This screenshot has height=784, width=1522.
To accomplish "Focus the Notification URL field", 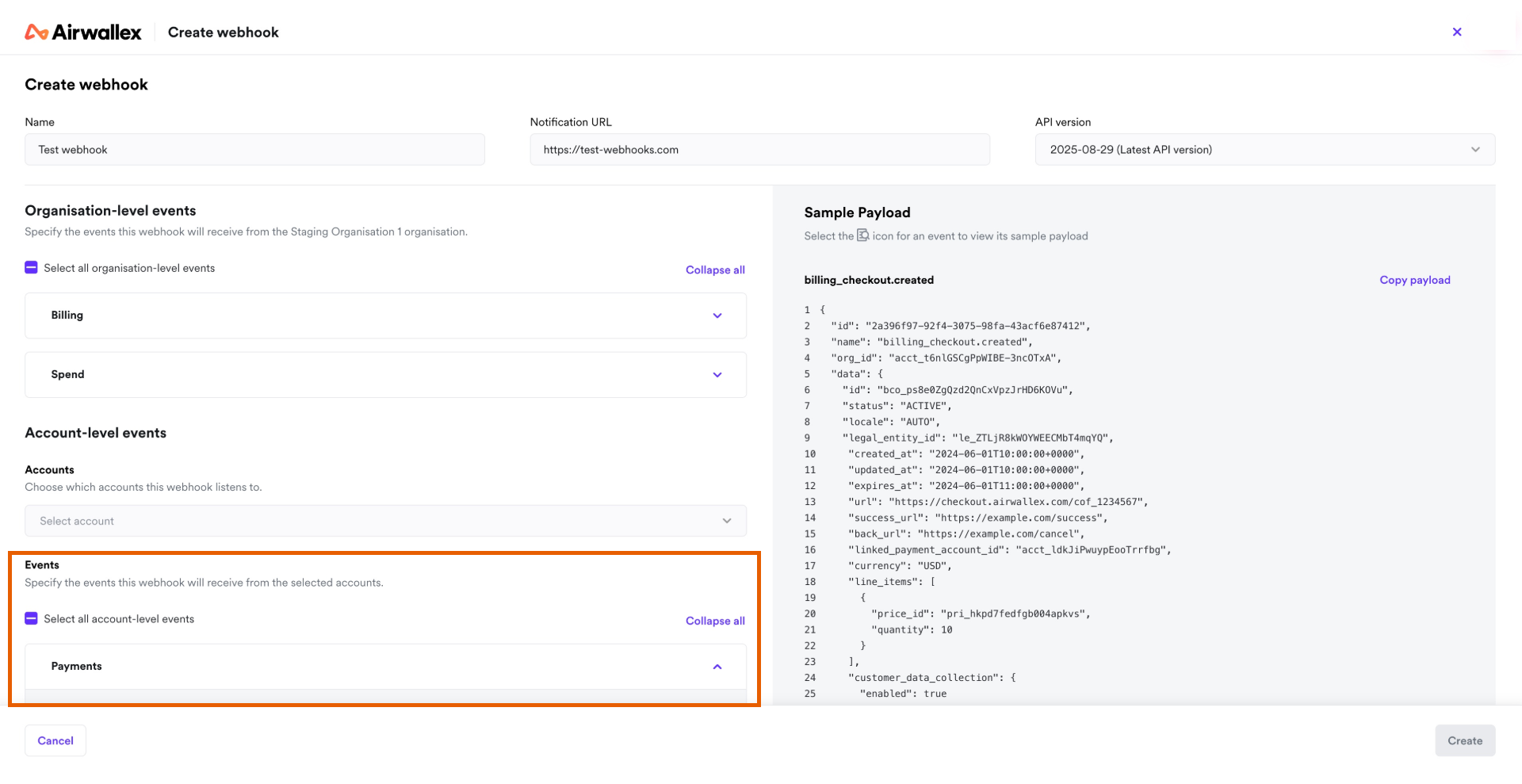I will (759, 150).
